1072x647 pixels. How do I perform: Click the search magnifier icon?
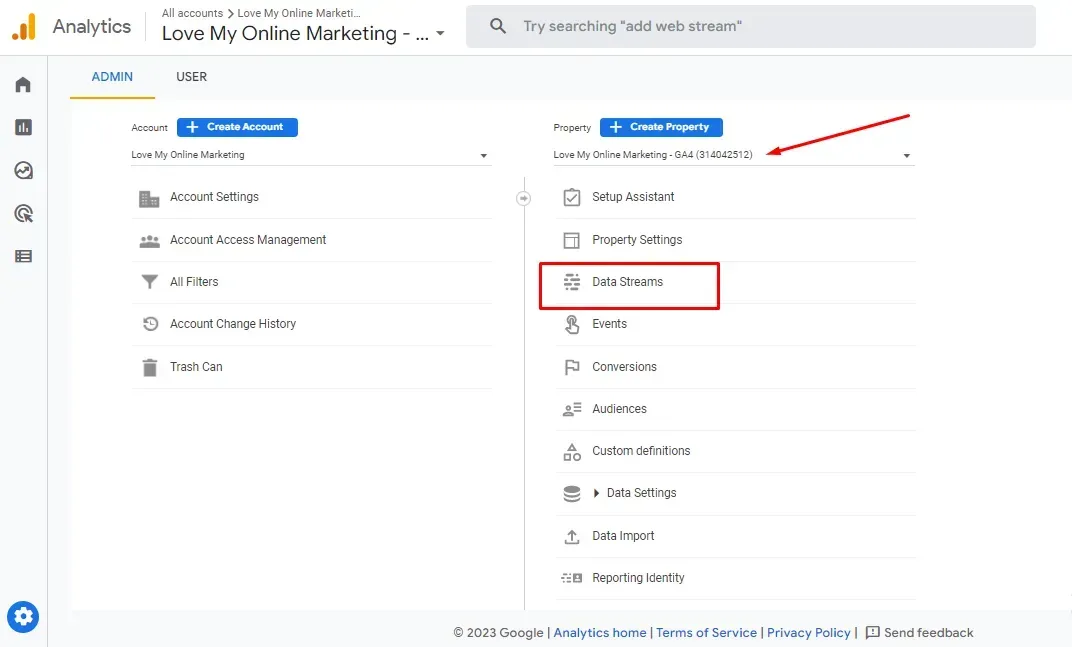[x=498, y=27]
